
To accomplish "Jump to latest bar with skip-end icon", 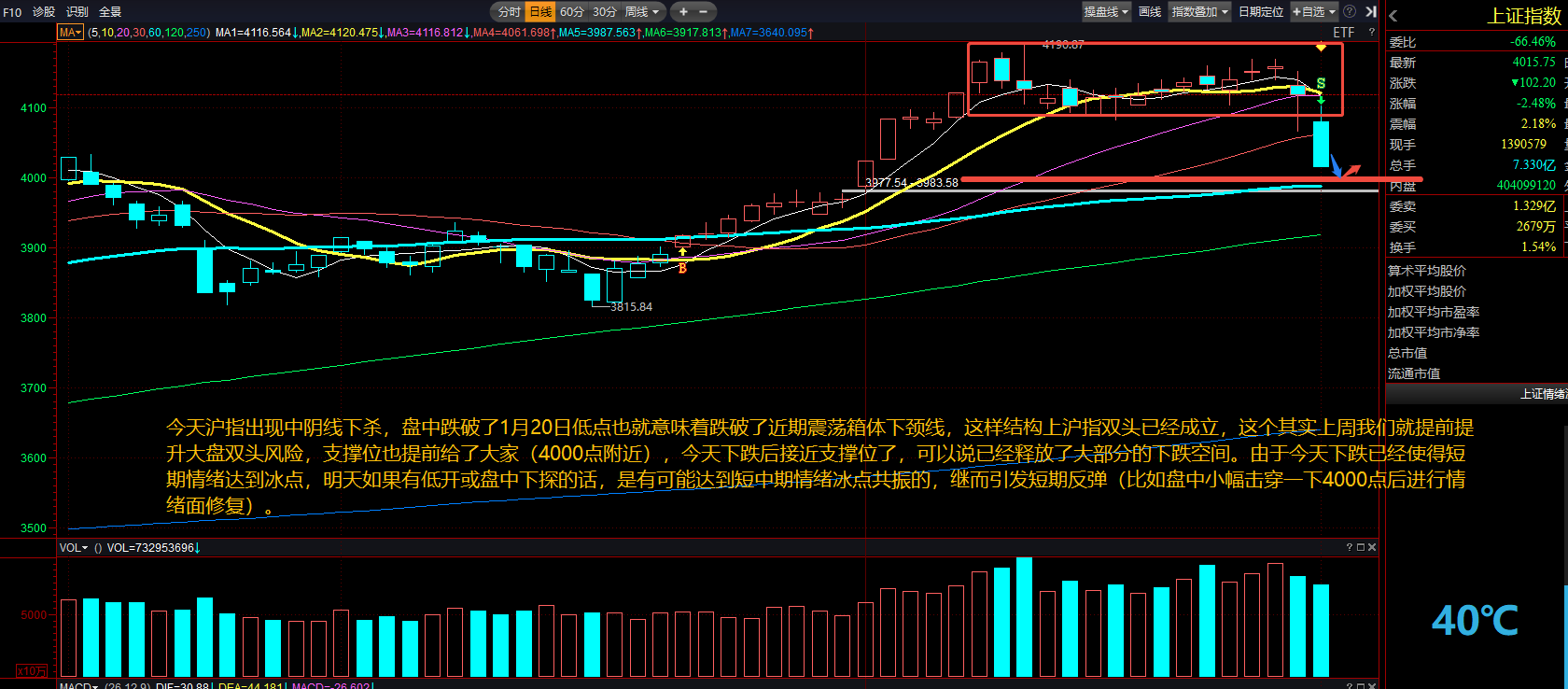I will [x=1371, y=12].
